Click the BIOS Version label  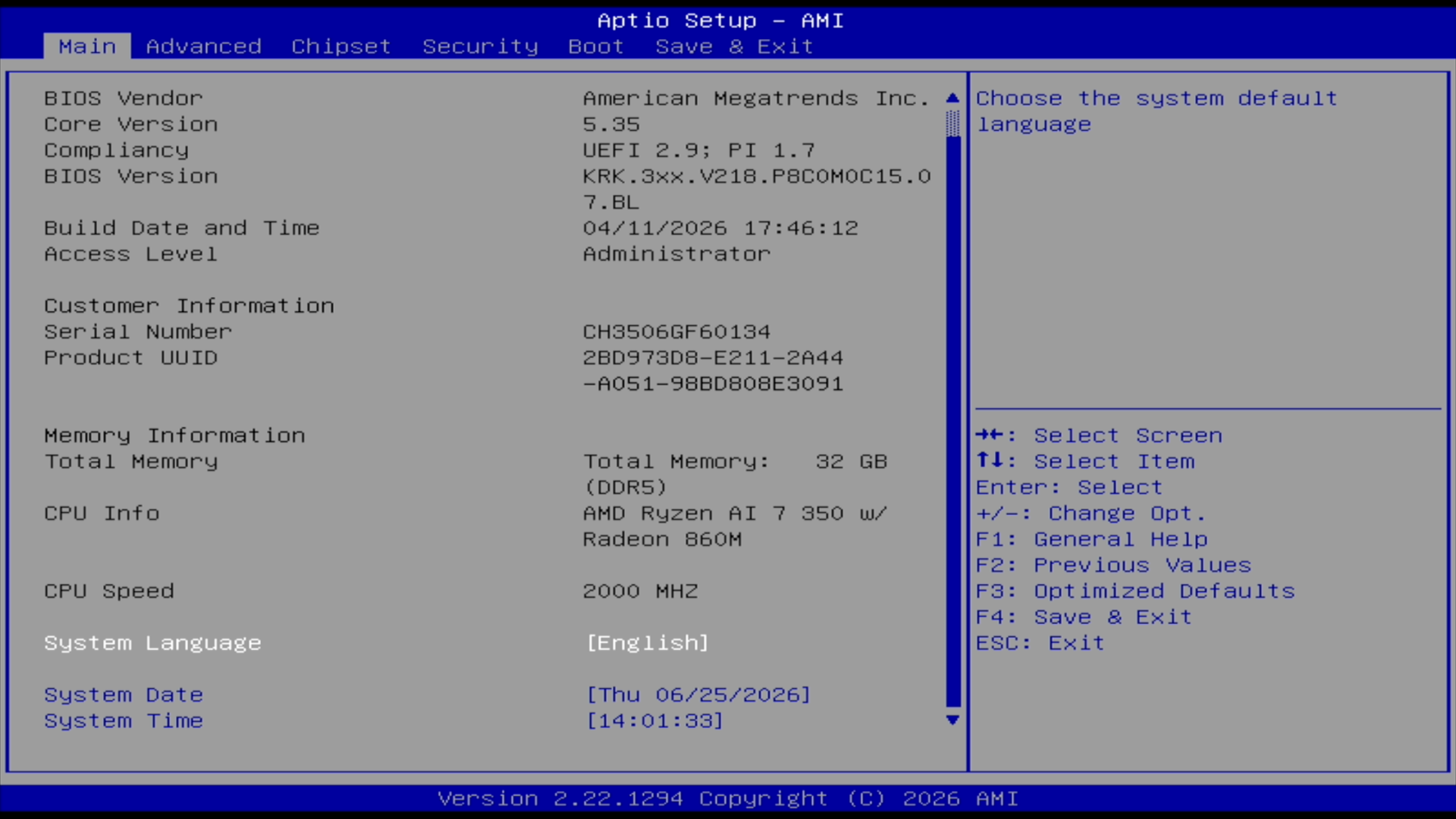click(x=131, y=176)
